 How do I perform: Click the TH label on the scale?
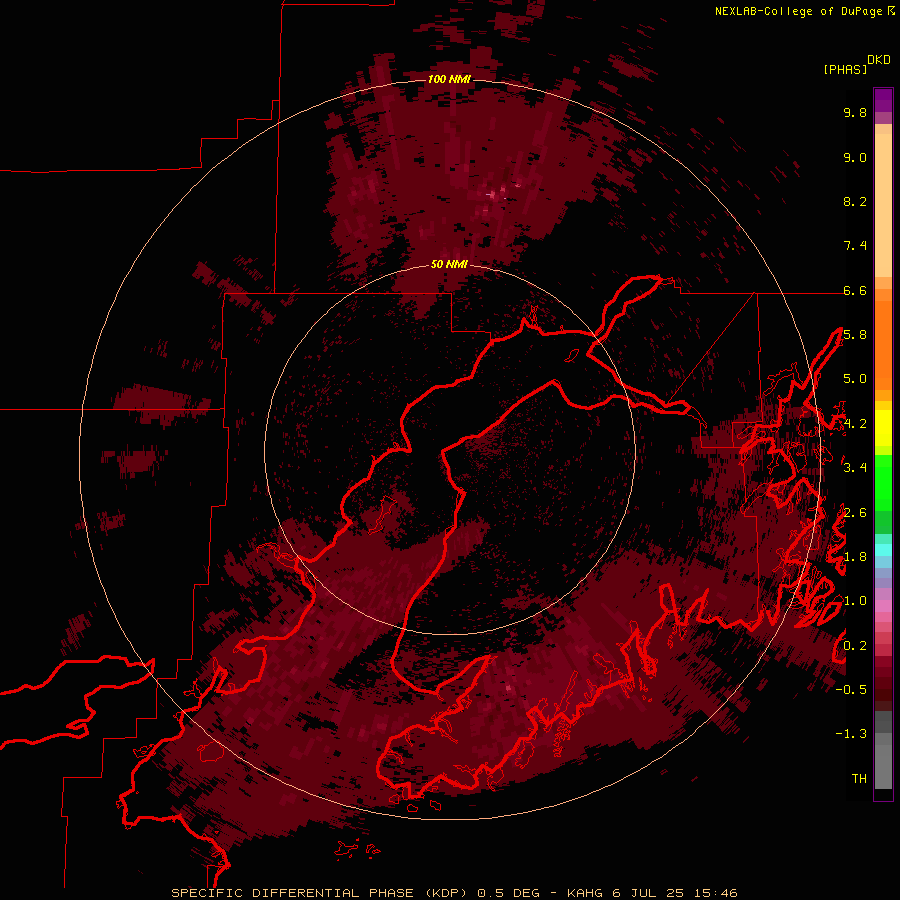pos(859,779)
